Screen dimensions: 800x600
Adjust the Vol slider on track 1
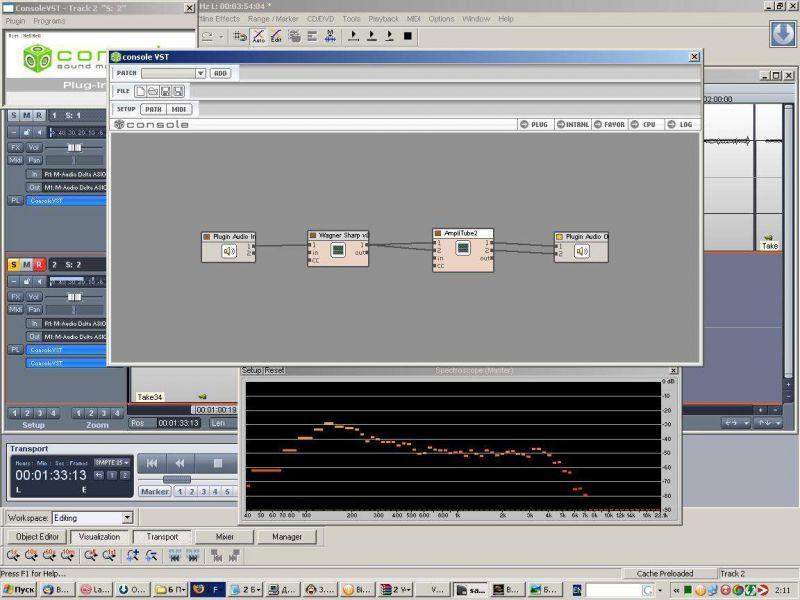(x=74, y=146)
